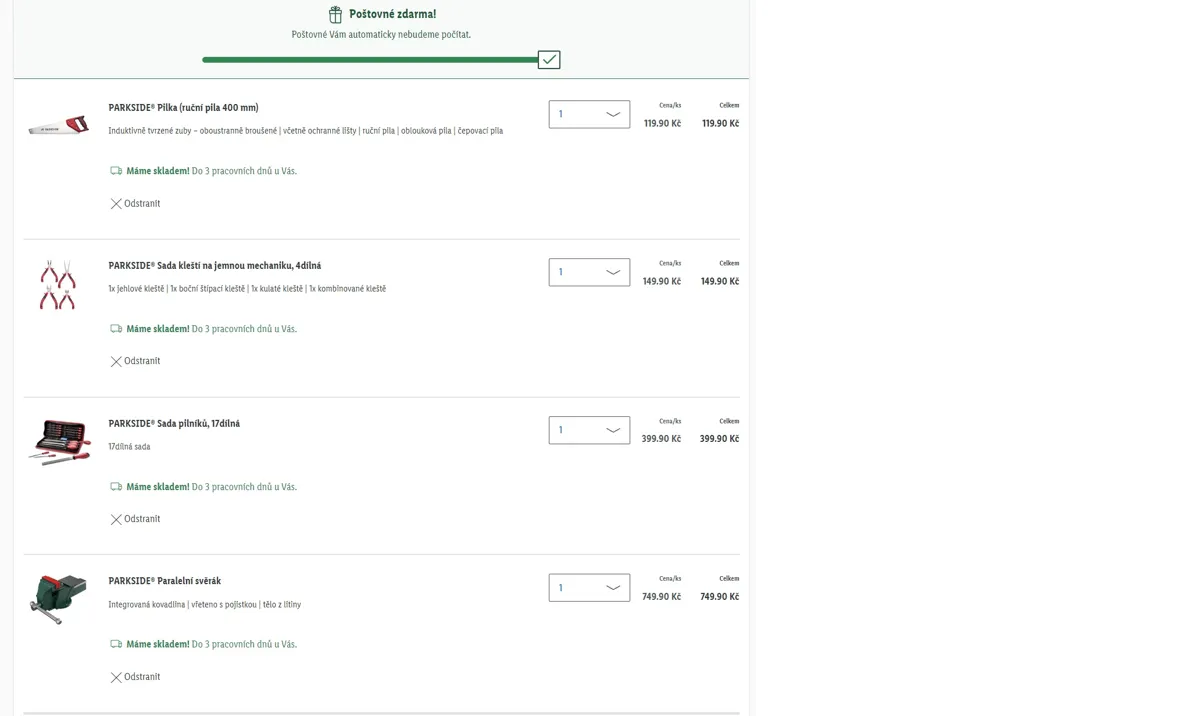
Task: Click total price 399.90 Kč under Celkem
Action: coord(720,439)
